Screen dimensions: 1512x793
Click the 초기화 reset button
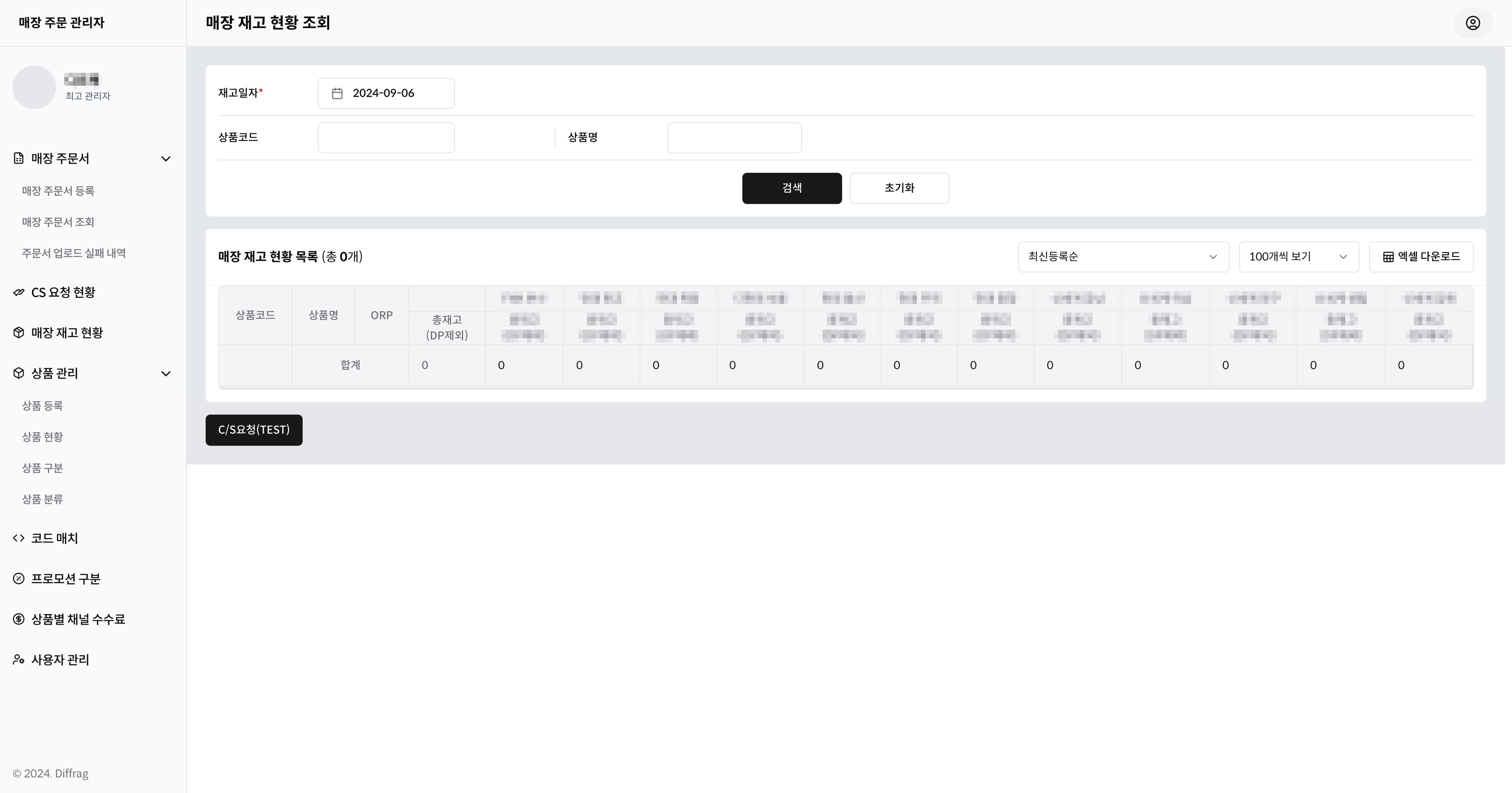pos(899,188)
